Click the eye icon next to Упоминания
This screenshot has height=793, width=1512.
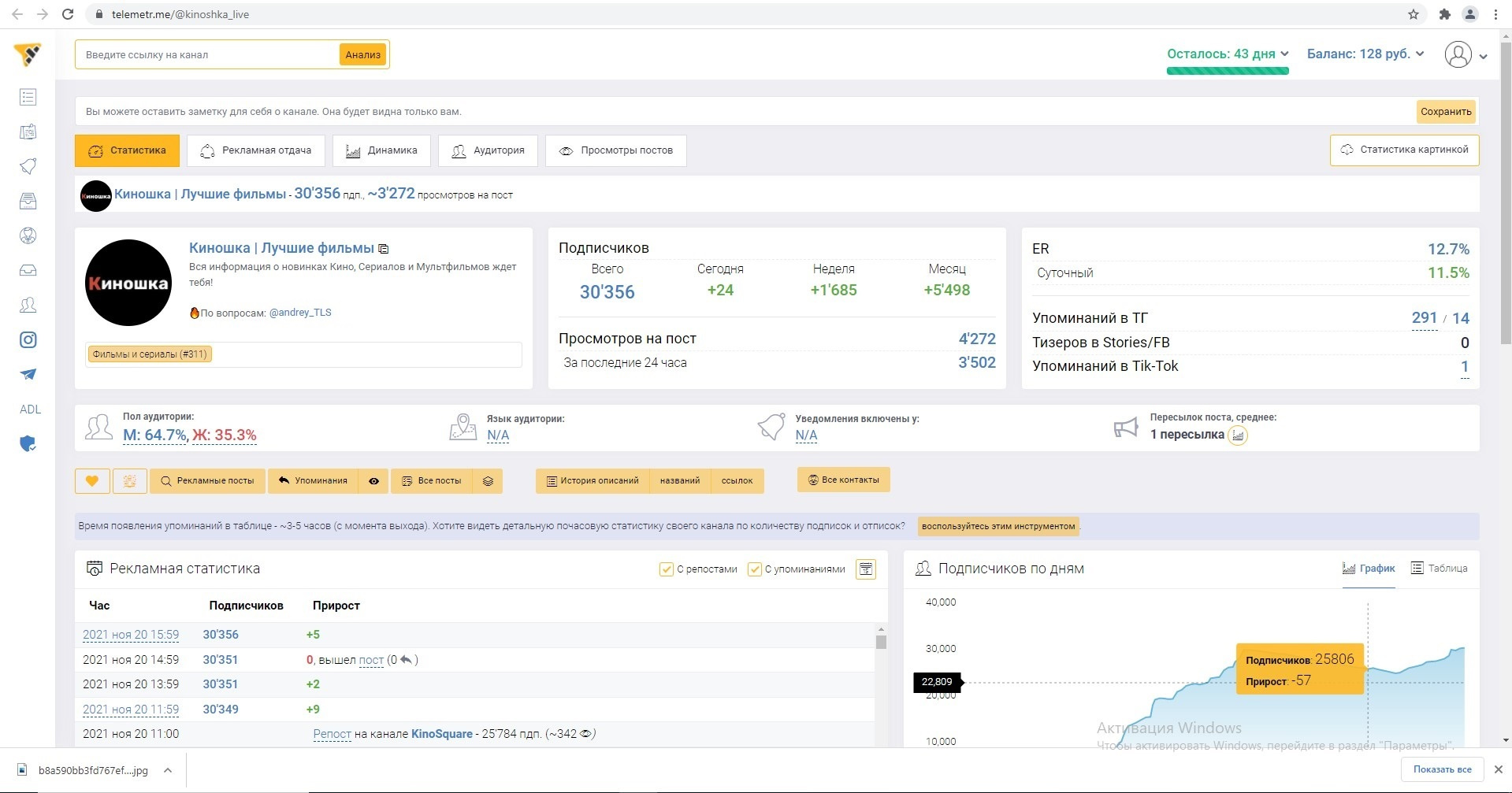point(373,481)
